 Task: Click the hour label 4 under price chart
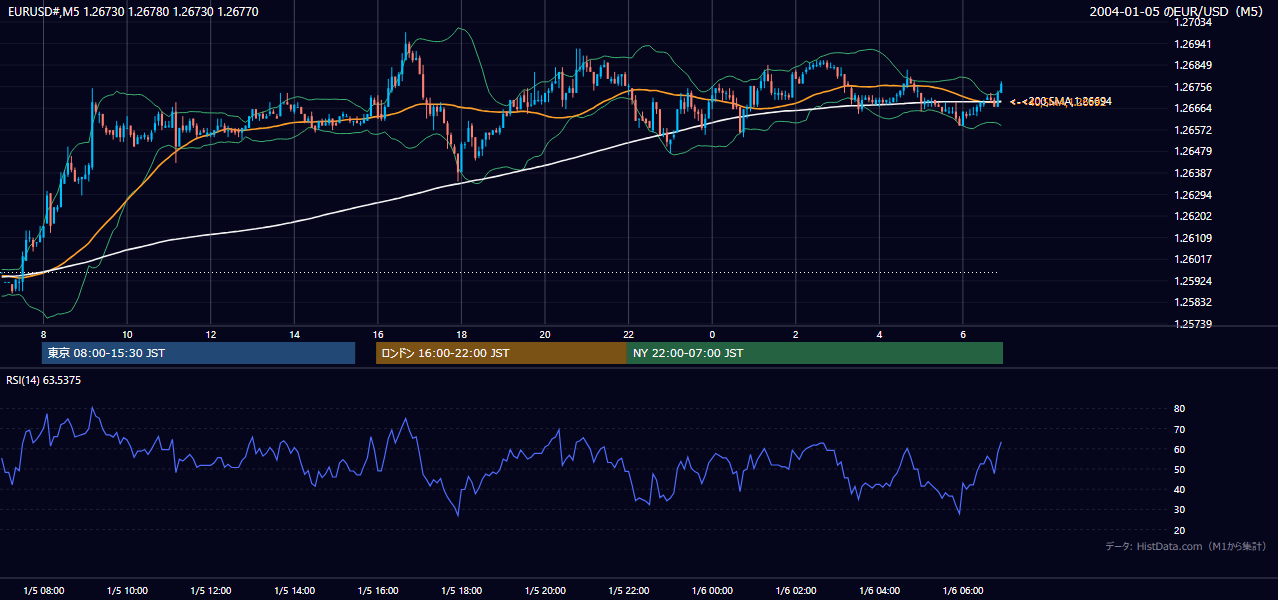pos(879,334)
